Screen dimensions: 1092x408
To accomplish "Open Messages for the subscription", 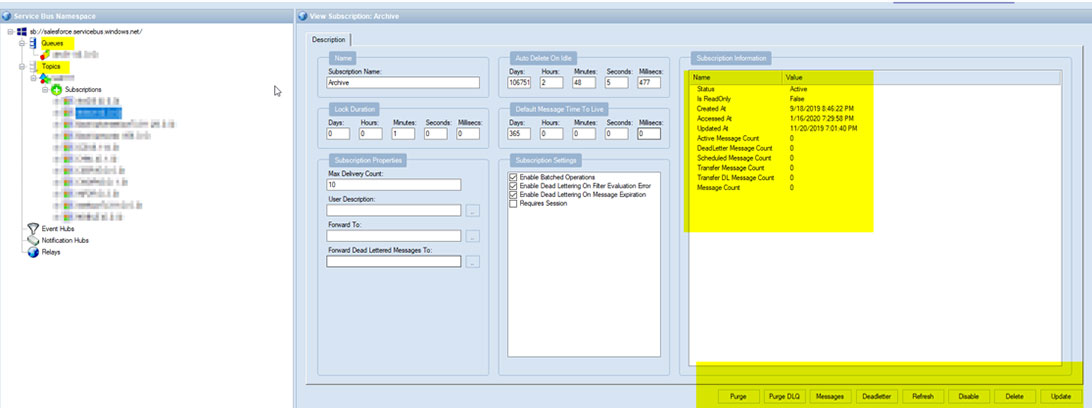I will pos(830,396).
